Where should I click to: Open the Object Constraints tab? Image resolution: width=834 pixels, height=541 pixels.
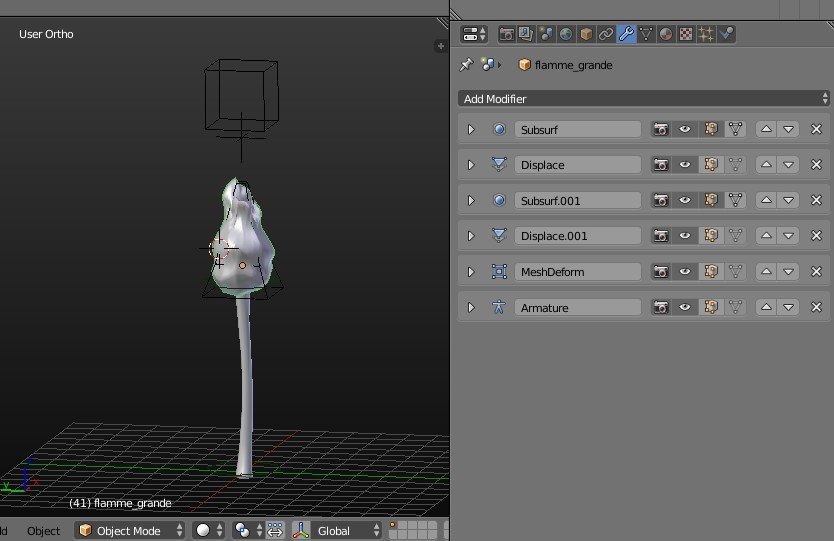click(x=606, y=34)
